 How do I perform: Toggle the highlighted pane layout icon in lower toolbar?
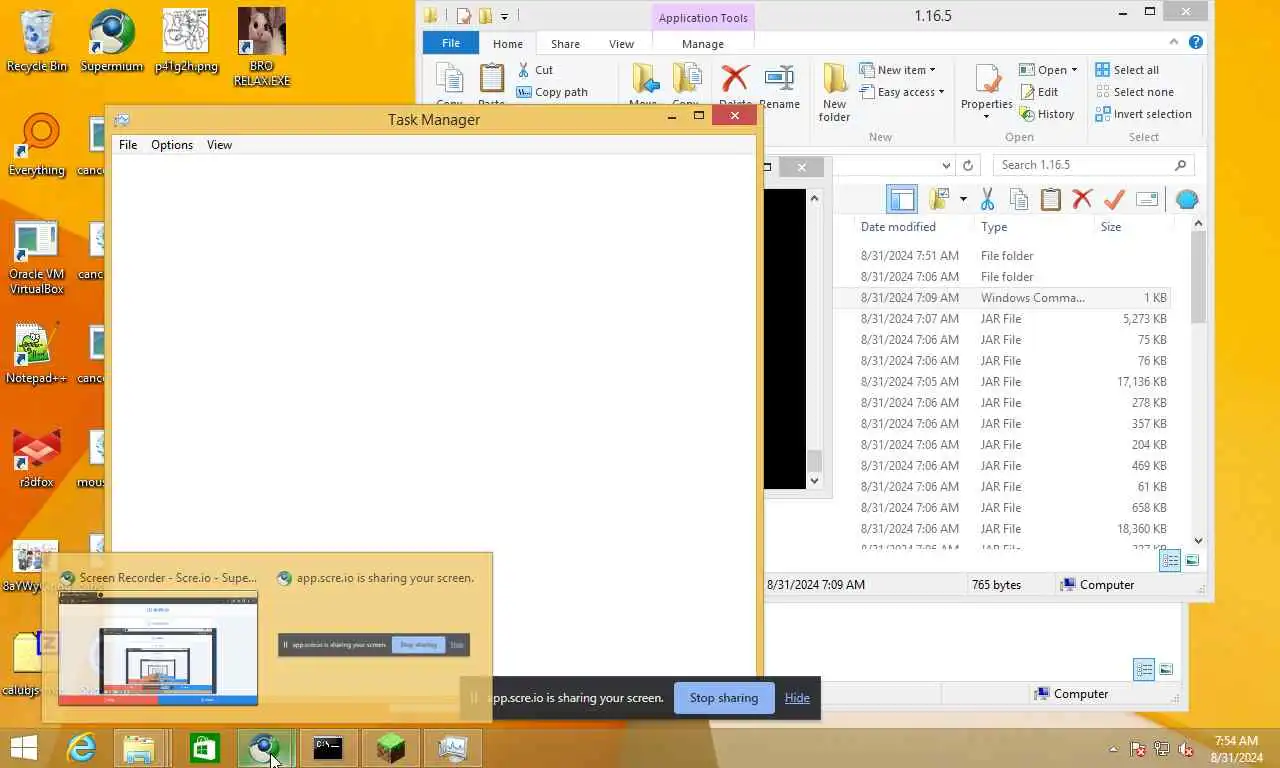coord(902,199)
